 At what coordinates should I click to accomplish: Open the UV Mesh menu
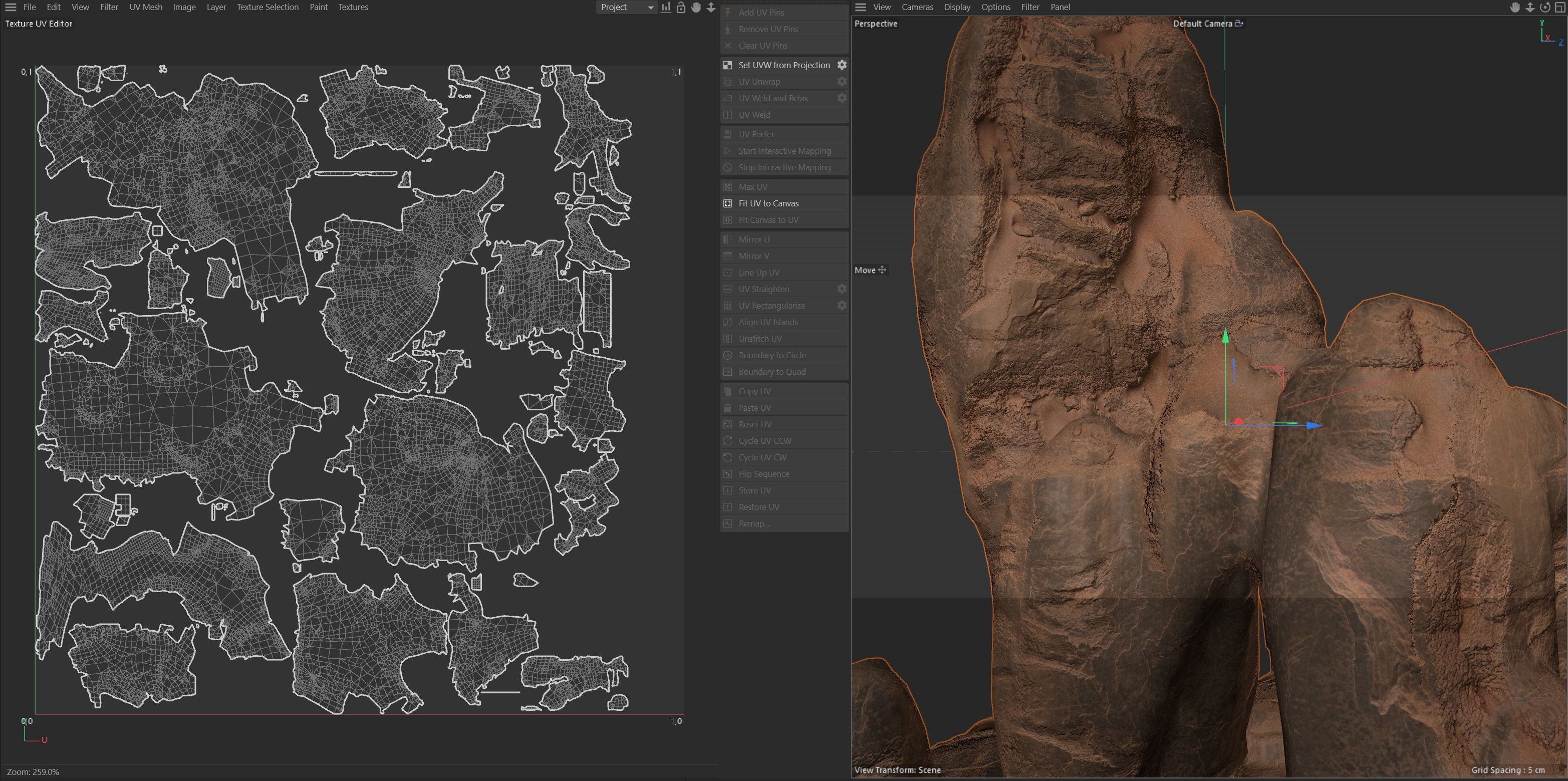click(x=145, y=8)
